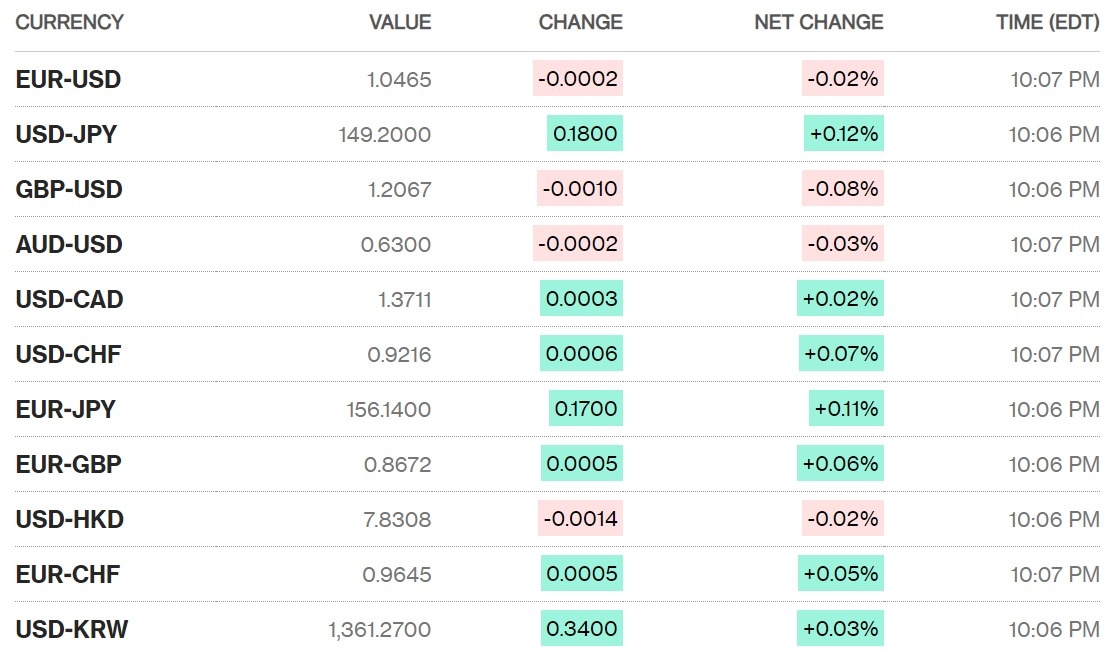Click the USD-JPY value 149.2000
The image size is (1114, 653).
(385, 135)
